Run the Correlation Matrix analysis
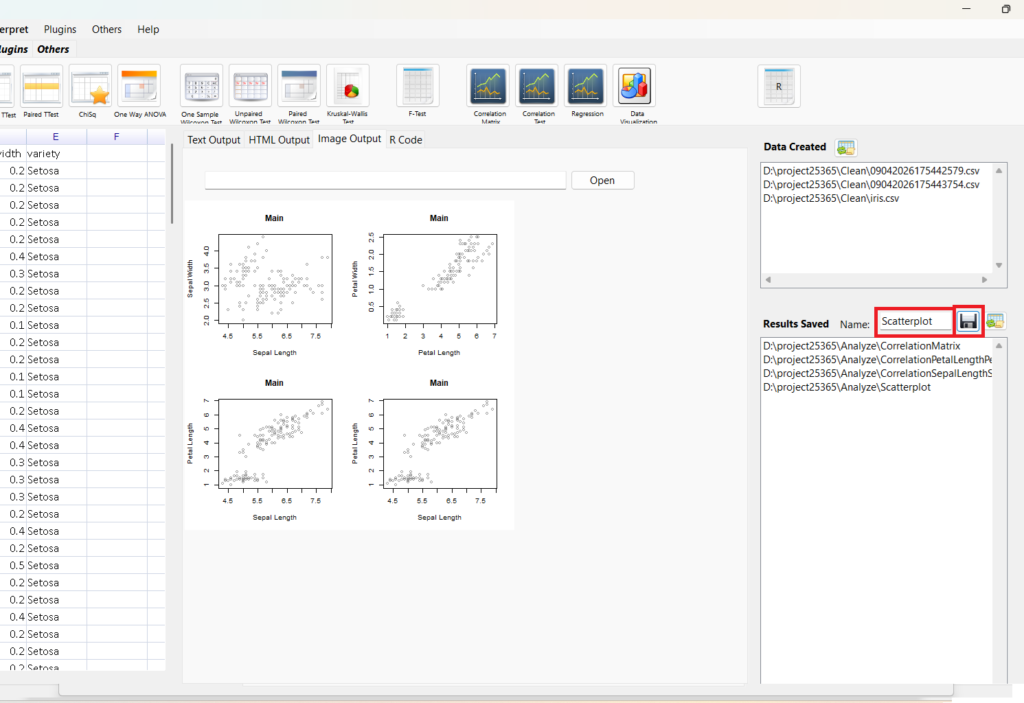The height and width of the screenshot is (703, 1024). pyautogui.click(x=490, y=86)
